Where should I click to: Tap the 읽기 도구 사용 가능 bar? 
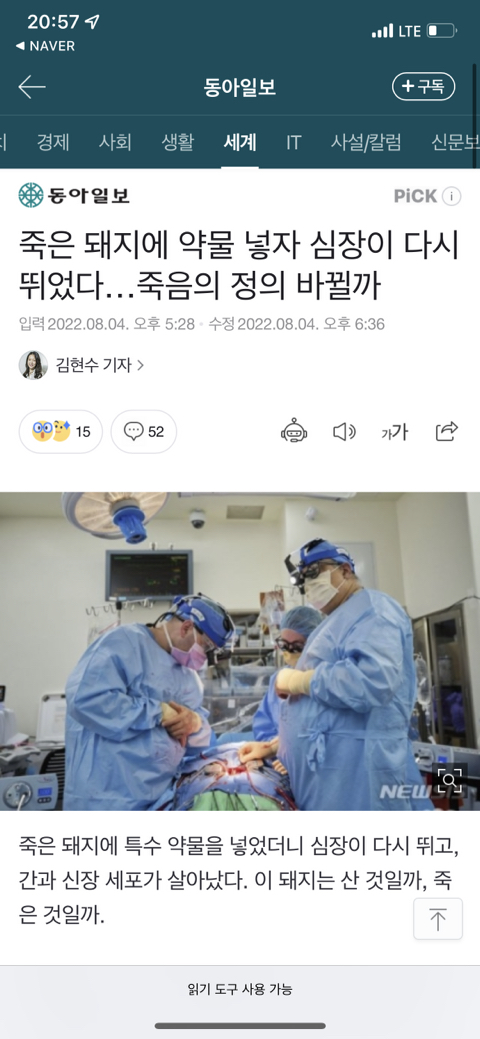(240, 990)
